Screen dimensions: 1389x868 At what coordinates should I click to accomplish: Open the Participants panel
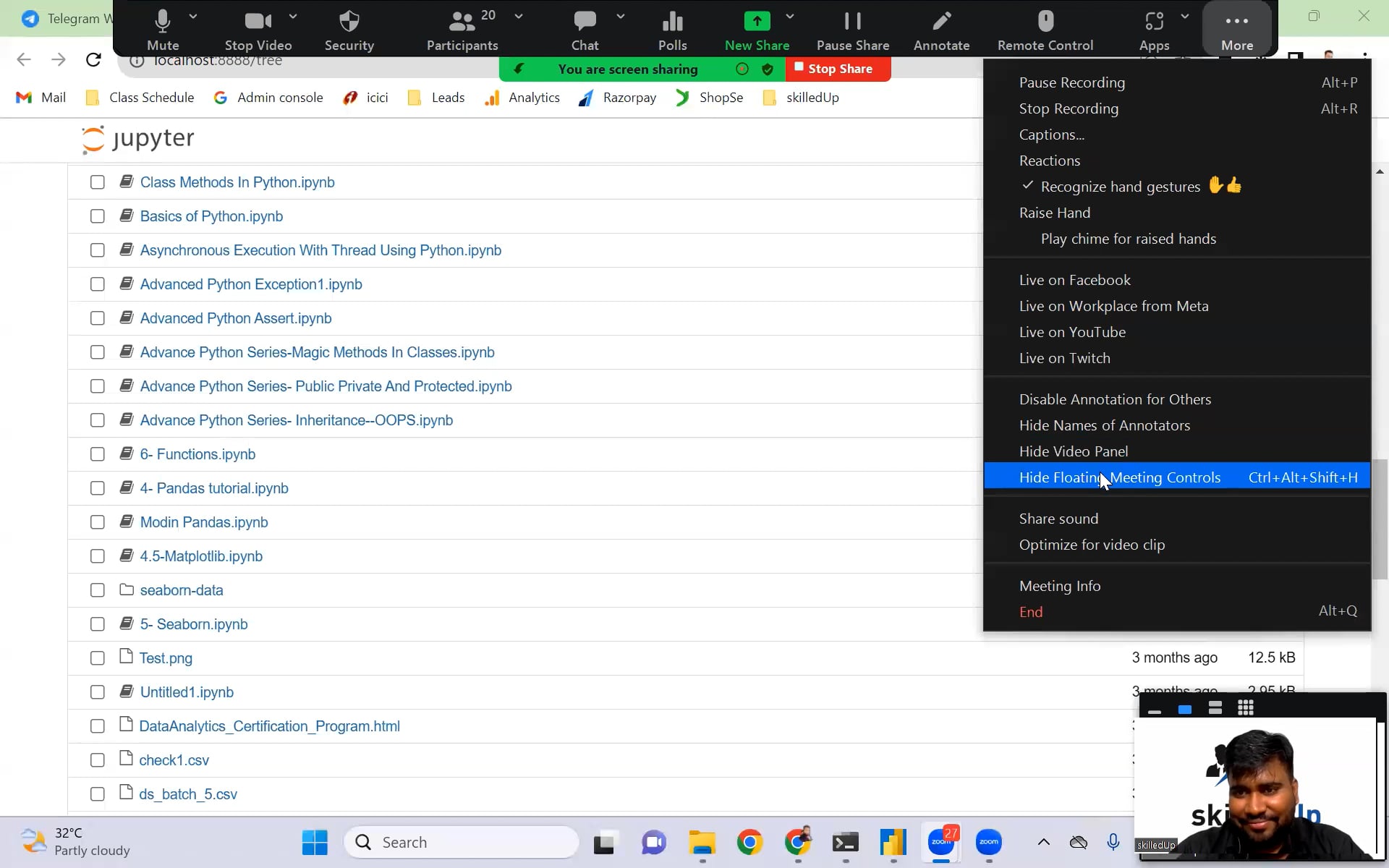click(462, 30)
